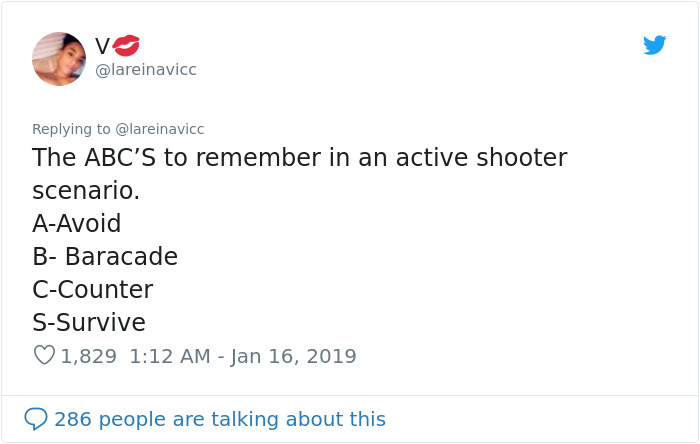Image resolution: width=700 pixels, height=444 pixels.
Task: Click the red lips emoji beside V
Action: [127, 45]
